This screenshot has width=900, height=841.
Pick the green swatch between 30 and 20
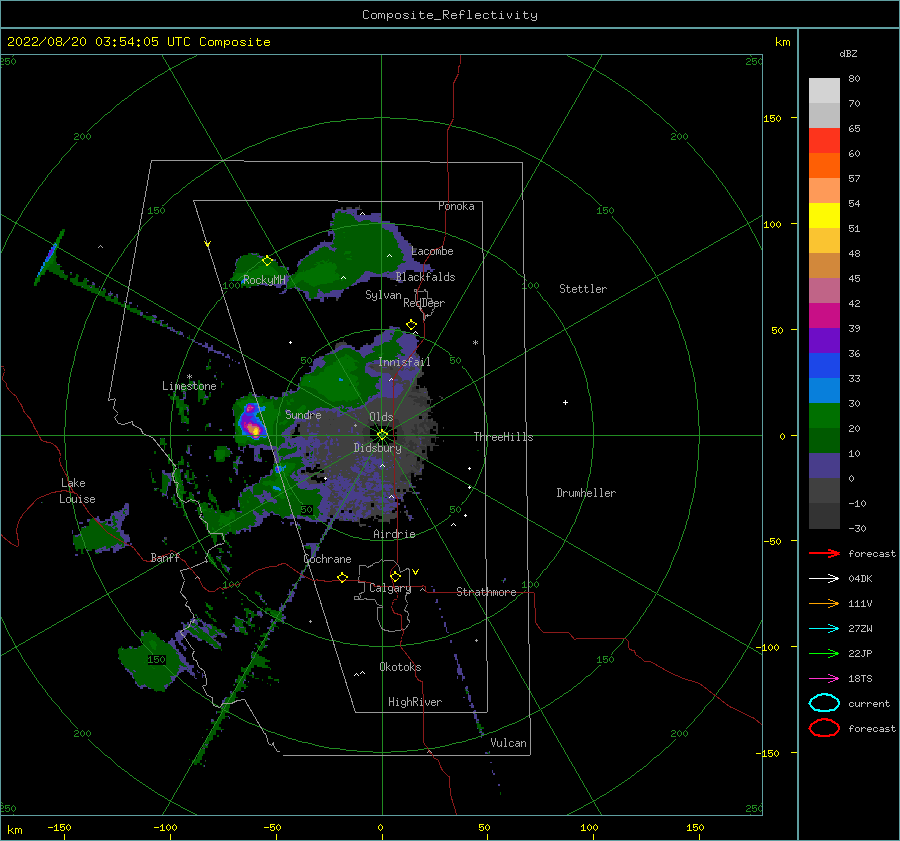(x=824, y=416)
